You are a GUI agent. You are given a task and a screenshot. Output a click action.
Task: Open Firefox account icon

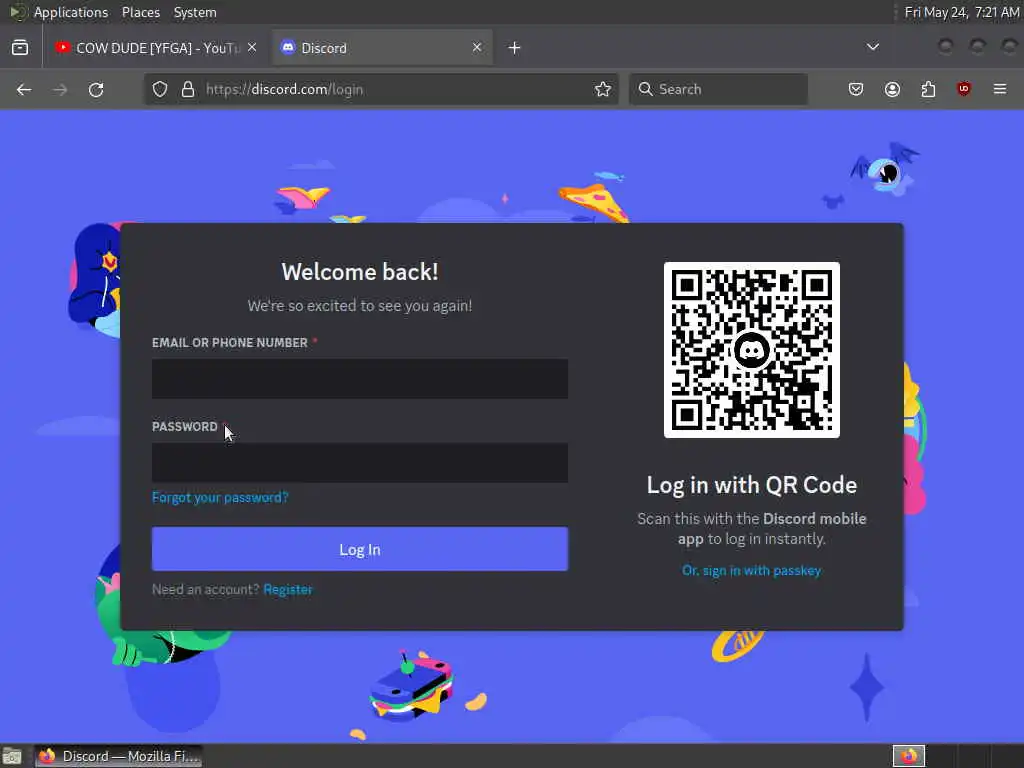coord(892,89)
